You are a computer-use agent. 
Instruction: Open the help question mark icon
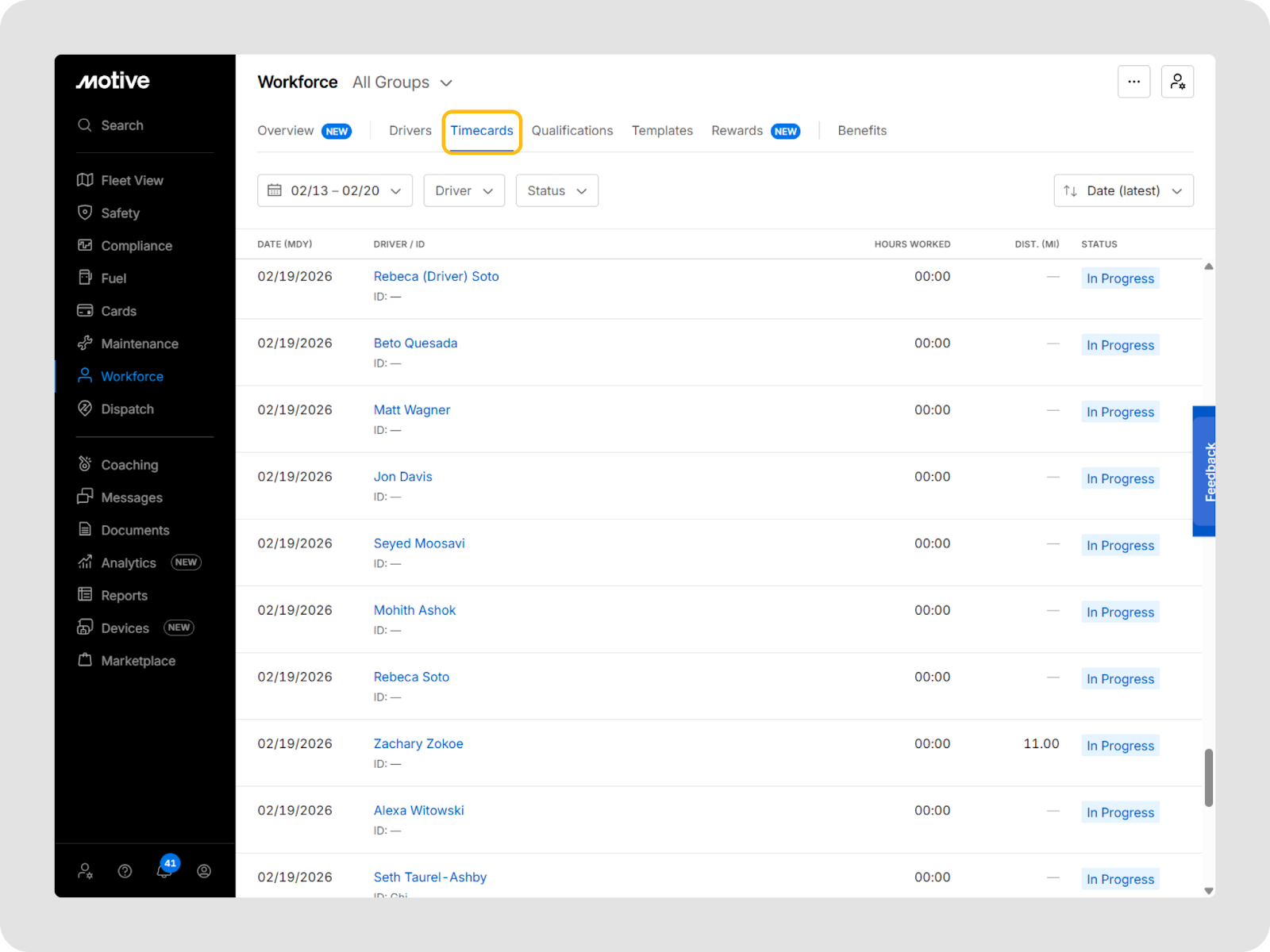tap(125, 871)
